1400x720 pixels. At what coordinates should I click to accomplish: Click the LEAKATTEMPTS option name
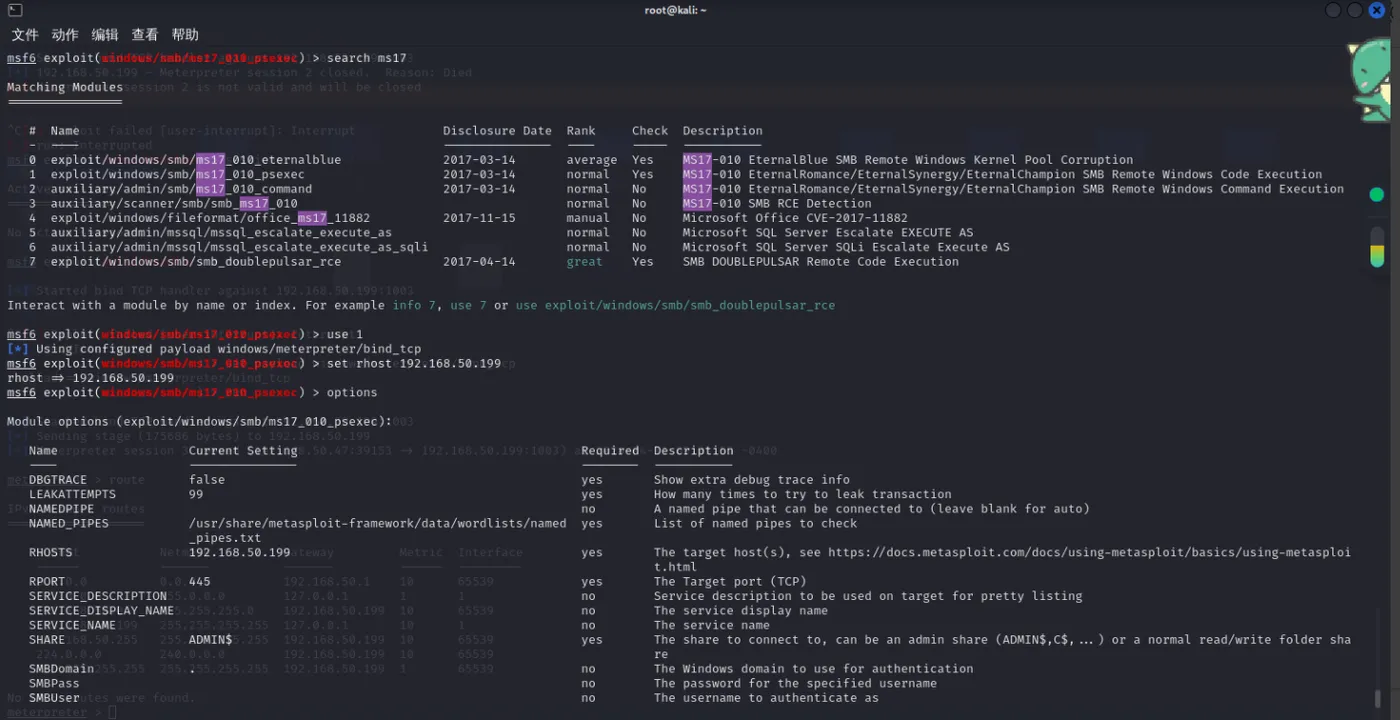(x=72, y=494)
